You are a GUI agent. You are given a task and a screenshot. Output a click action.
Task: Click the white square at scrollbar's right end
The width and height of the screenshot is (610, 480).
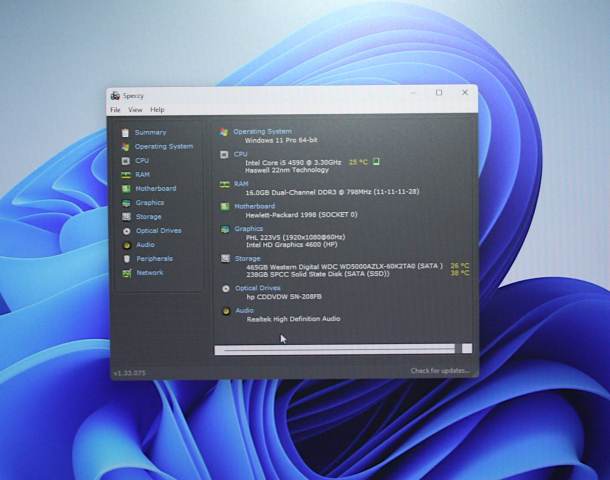(x=467, y=348)
